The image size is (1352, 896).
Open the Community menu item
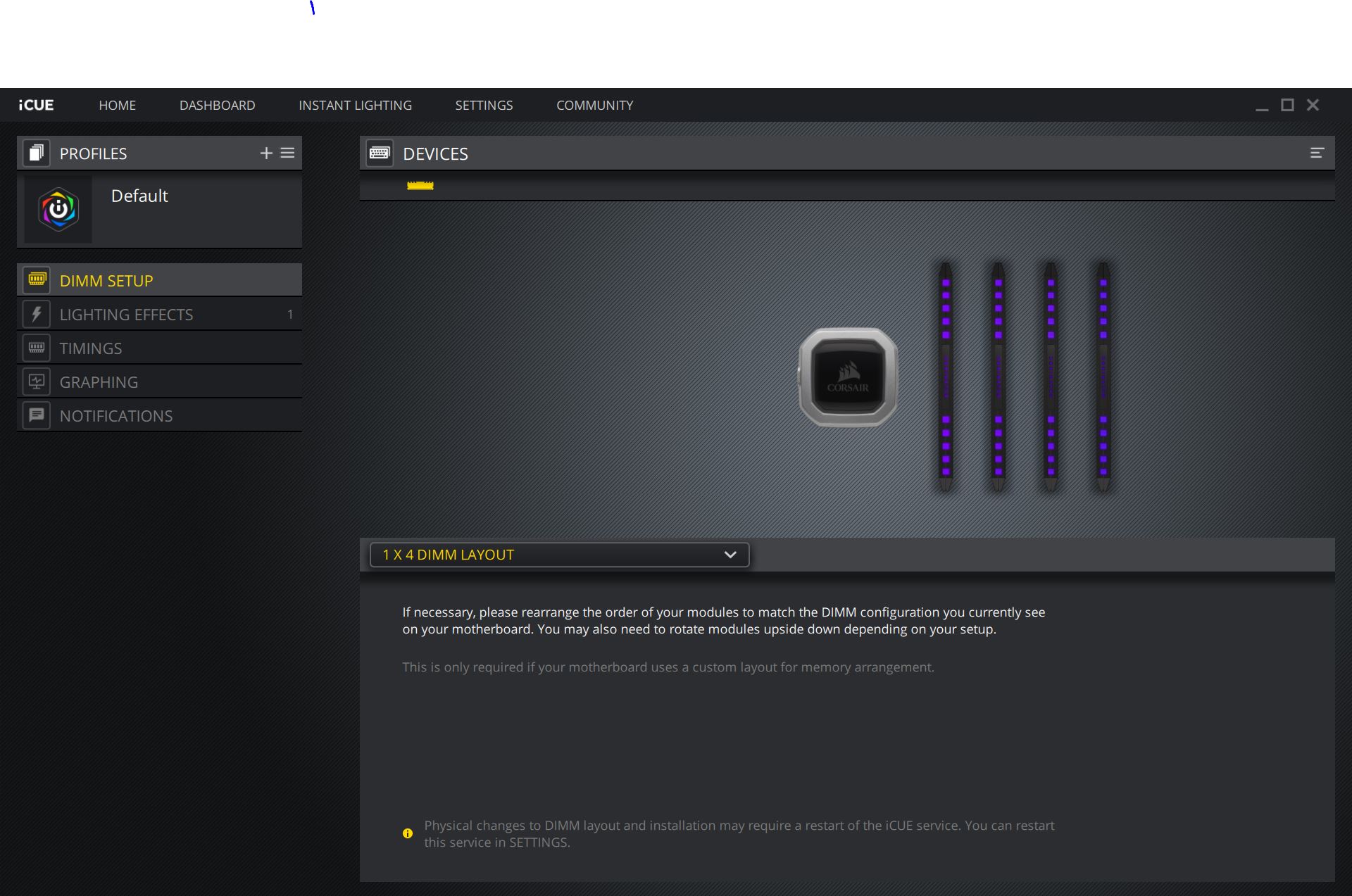point(594,105)
